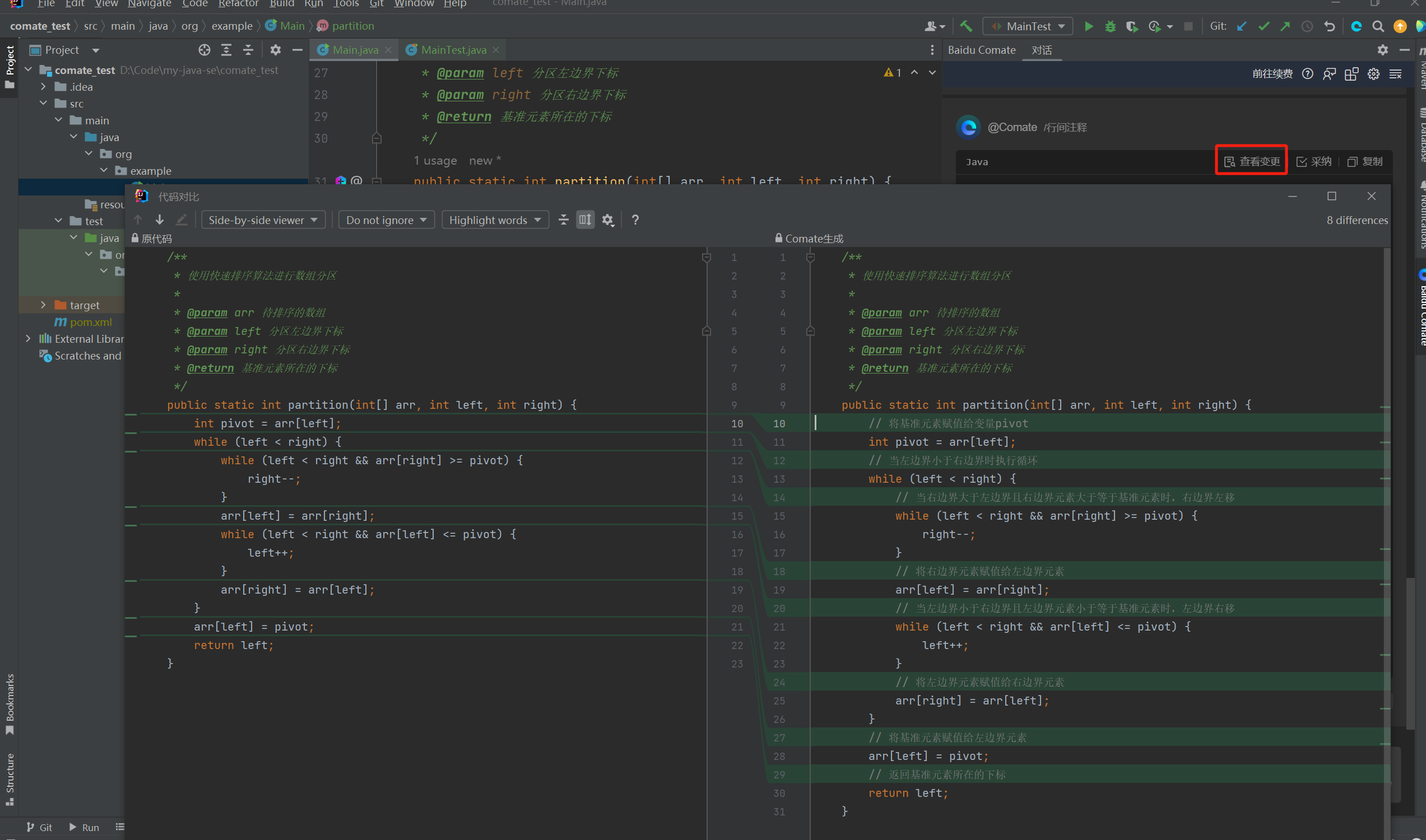
Task: Select the Side-by-side viewer dropdown
Action: click(262, 219)
